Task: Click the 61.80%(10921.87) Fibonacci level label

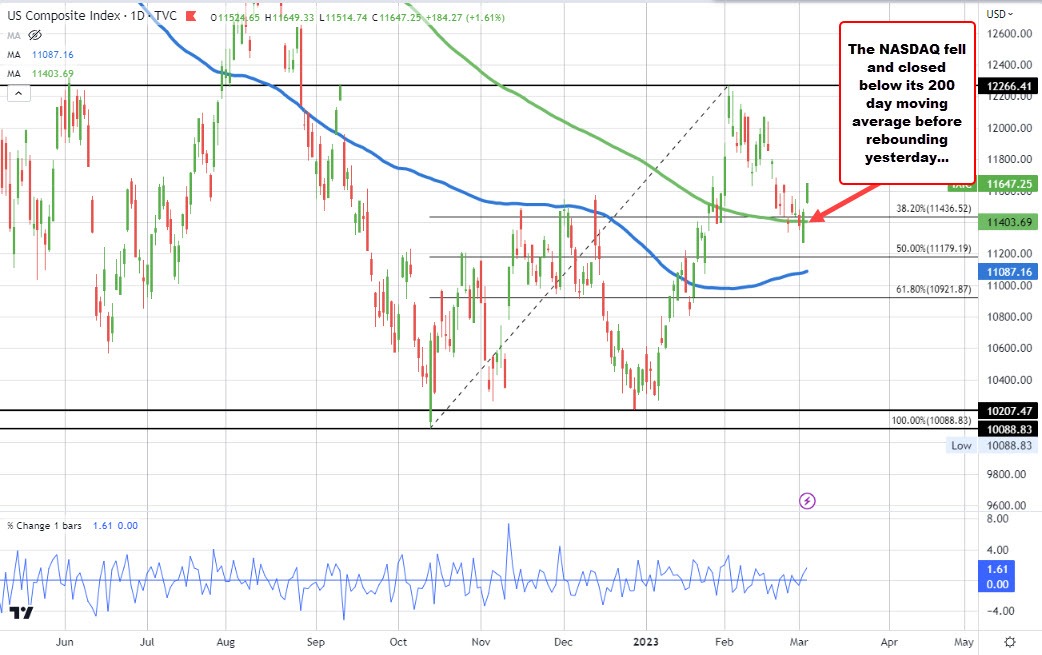Action: 934,289
